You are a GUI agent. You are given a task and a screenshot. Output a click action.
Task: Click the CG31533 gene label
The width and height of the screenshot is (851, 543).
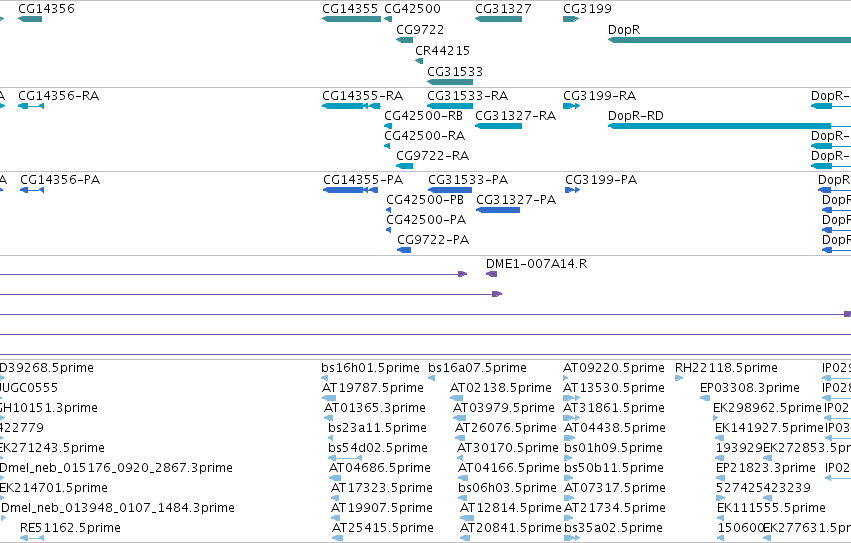tap(455, 72)
